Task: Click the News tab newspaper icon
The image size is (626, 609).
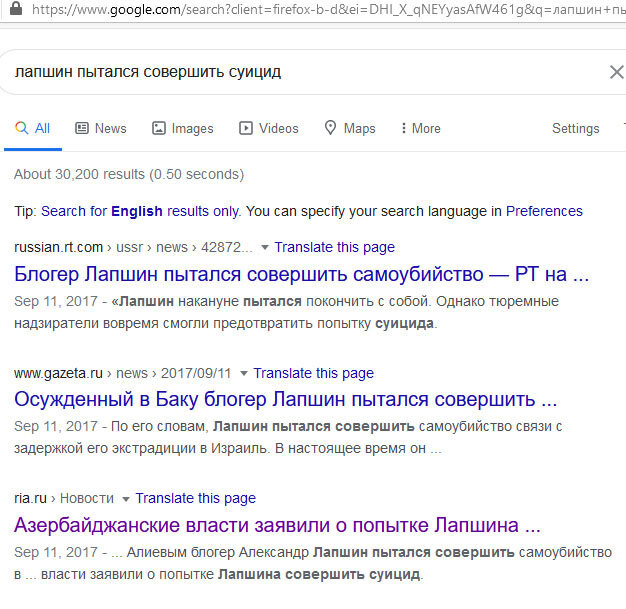Action: point(82,128)
